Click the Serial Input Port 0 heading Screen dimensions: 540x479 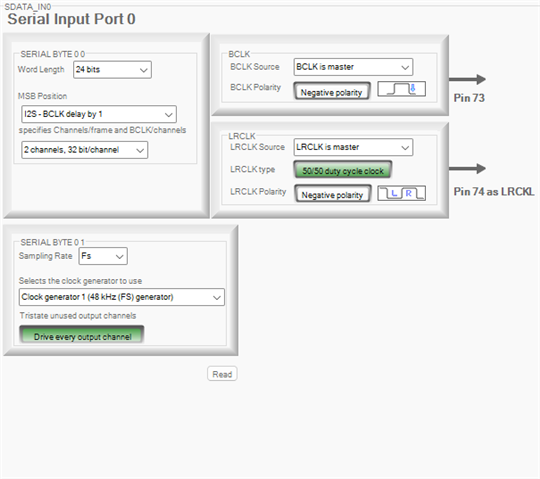71,19
